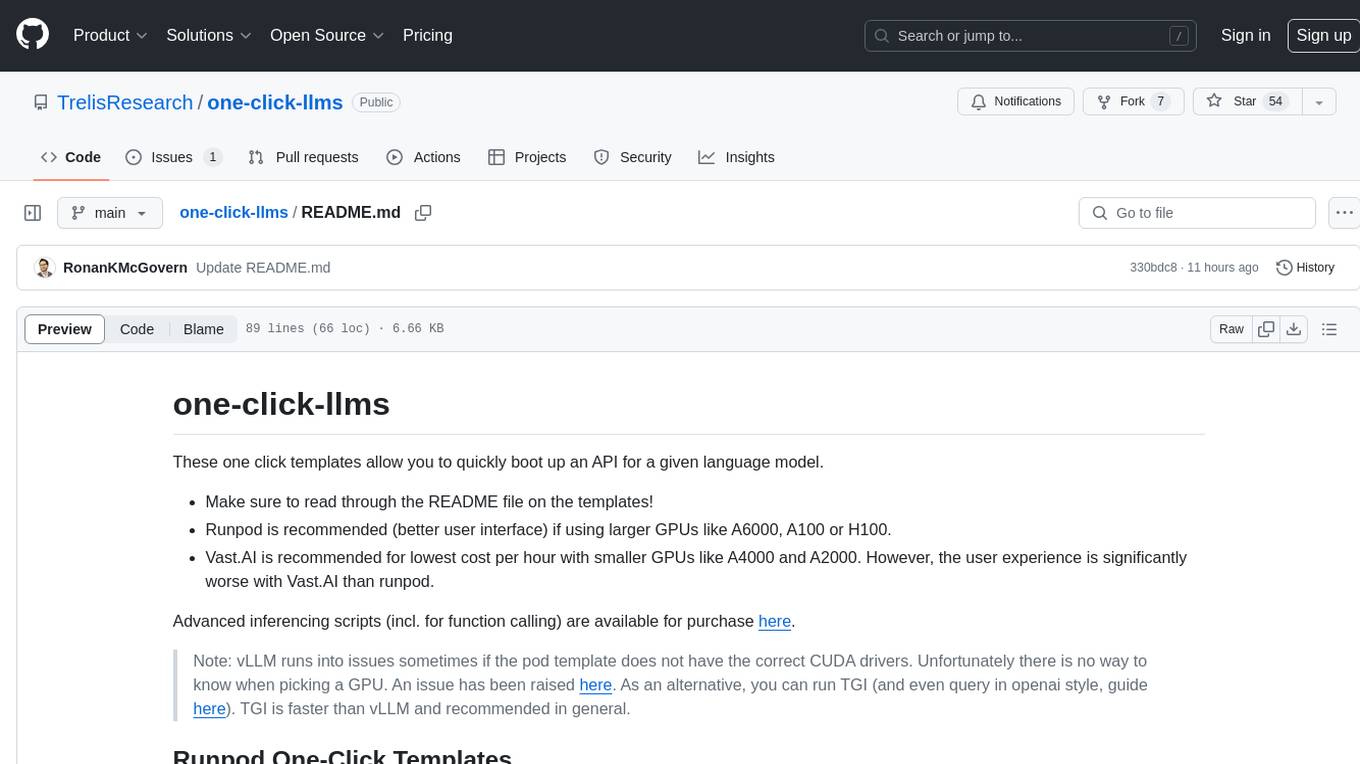
Task: Click the Notifications bell button
Action: 1016,102
